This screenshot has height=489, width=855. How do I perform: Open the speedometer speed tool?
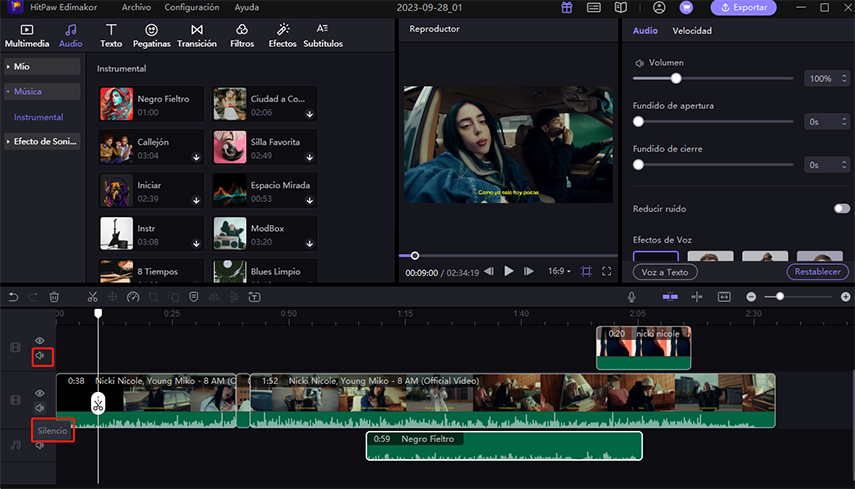coord(133,297)
